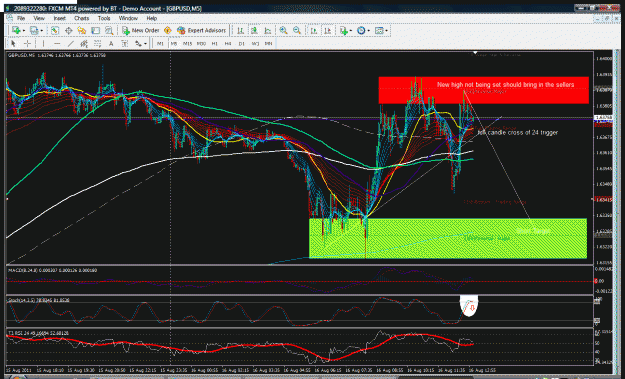Switch chart to line chart mode

click(x=268, y=30)
